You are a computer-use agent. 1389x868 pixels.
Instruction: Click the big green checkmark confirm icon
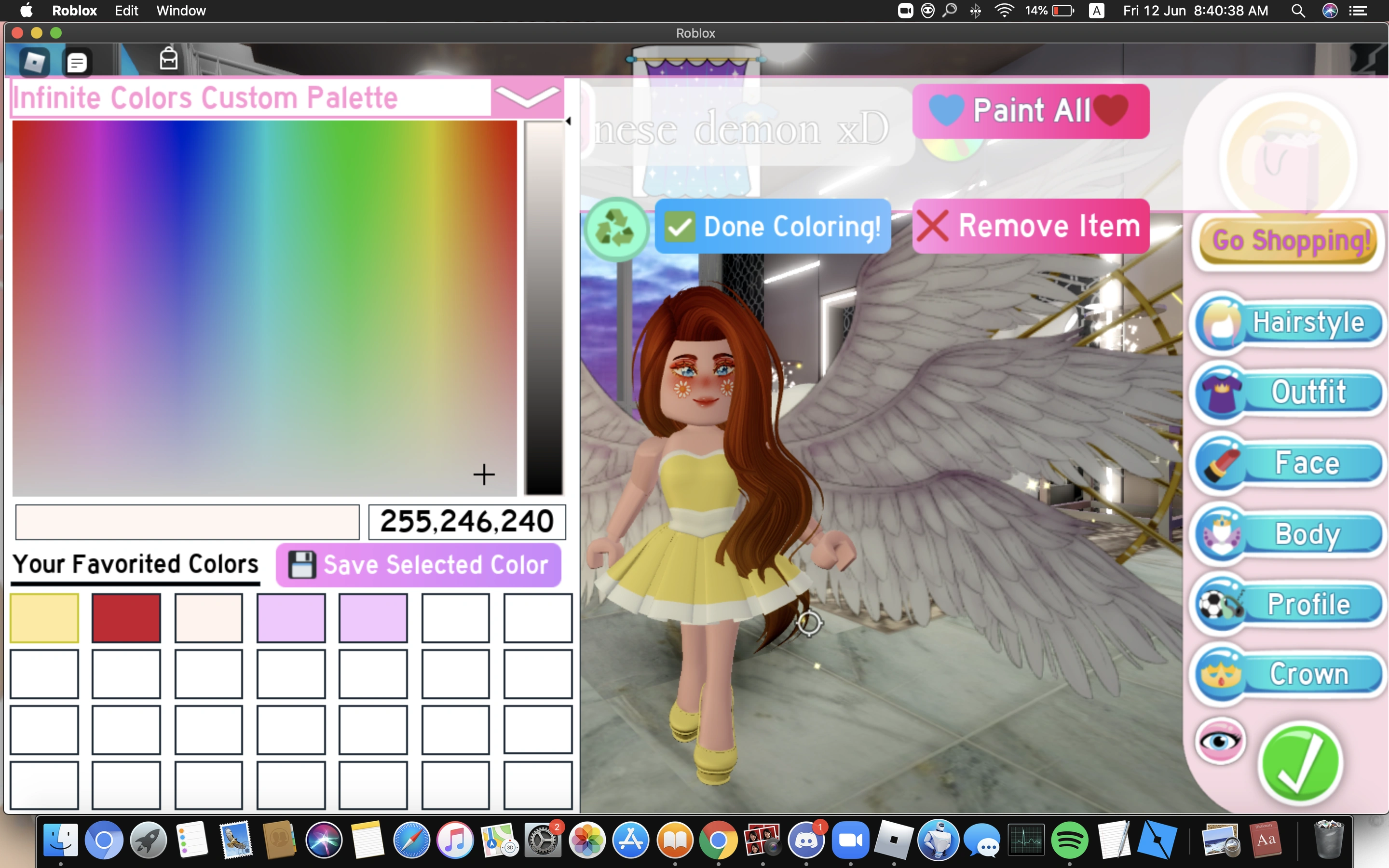pos(1300,763)
